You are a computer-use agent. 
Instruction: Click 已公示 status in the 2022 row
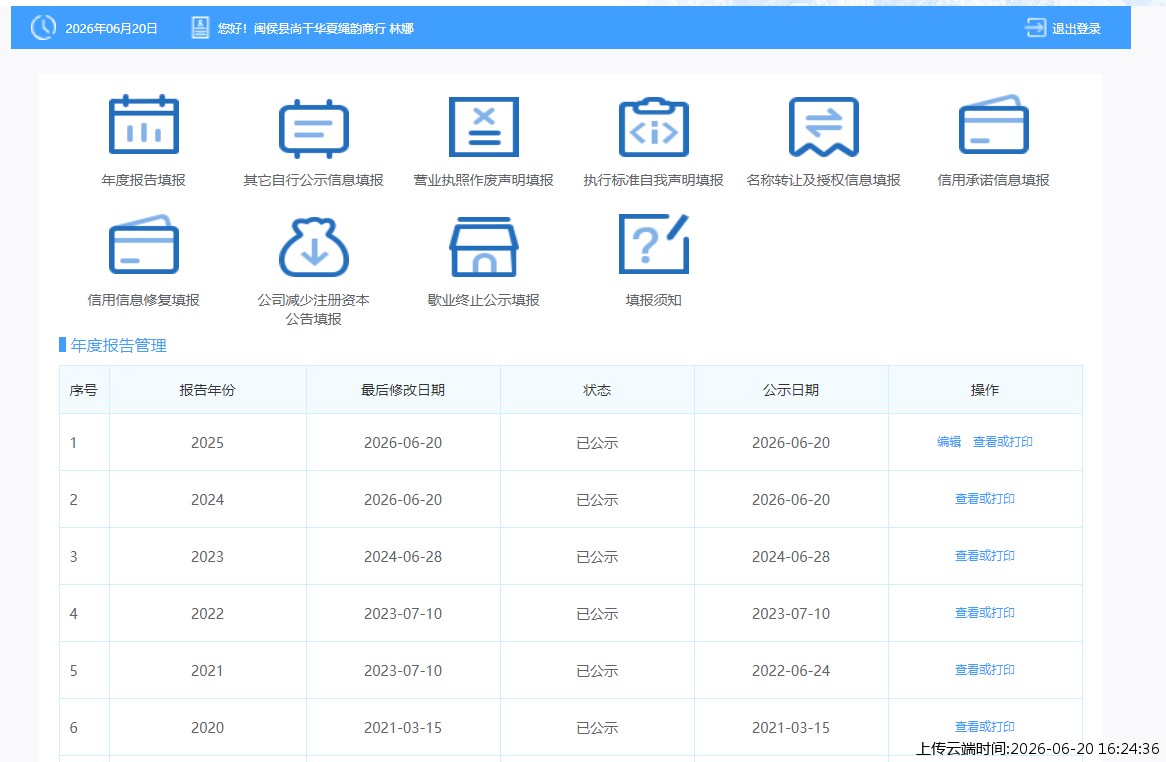597,613
